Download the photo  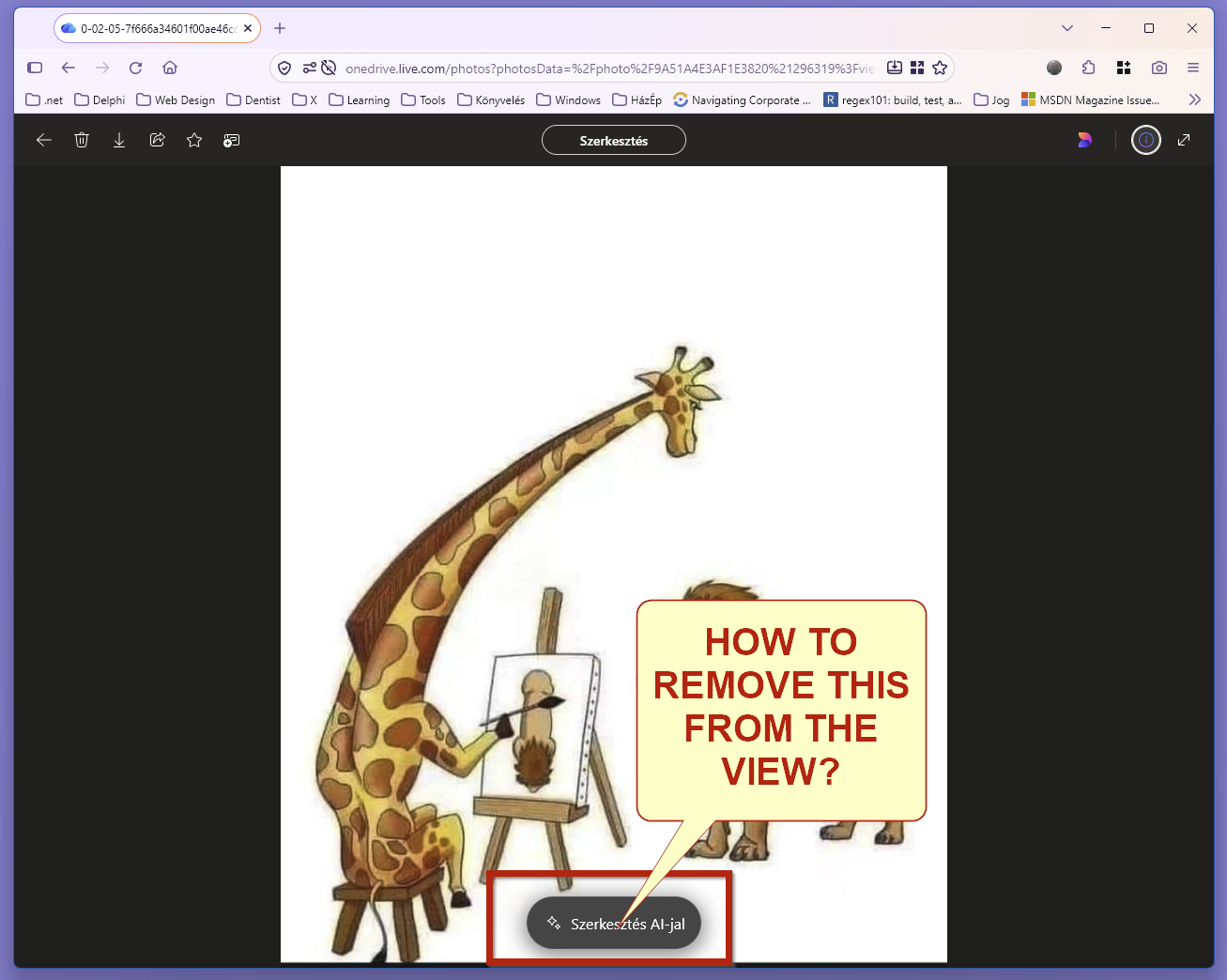pos(119,140)
